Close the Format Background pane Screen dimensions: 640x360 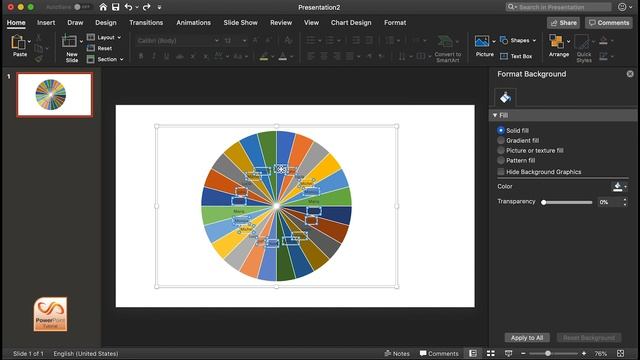[x=630, y=74]
